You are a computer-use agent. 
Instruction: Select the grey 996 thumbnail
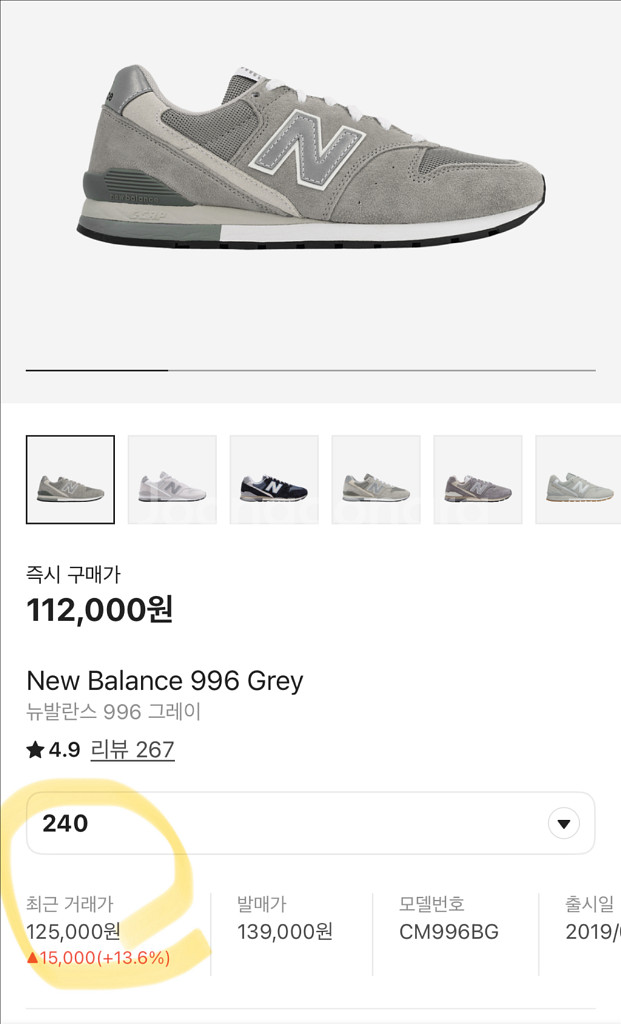pos(71,480)
